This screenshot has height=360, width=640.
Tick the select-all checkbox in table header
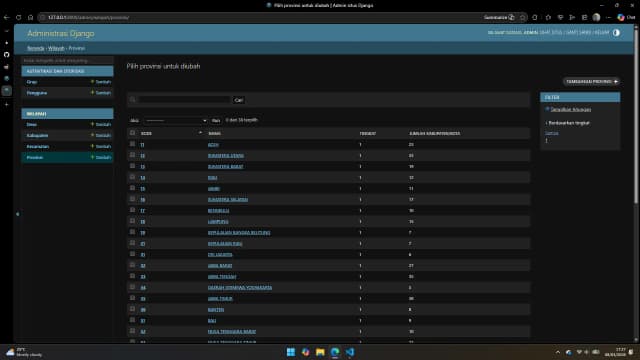pyautogui.click(x=132, y=133)
